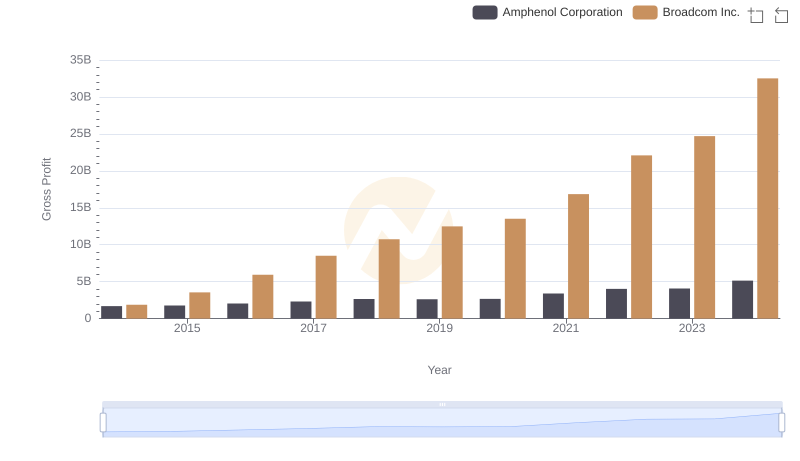
Task: Click the Gross Profit axis title
Action: point(46,189)
